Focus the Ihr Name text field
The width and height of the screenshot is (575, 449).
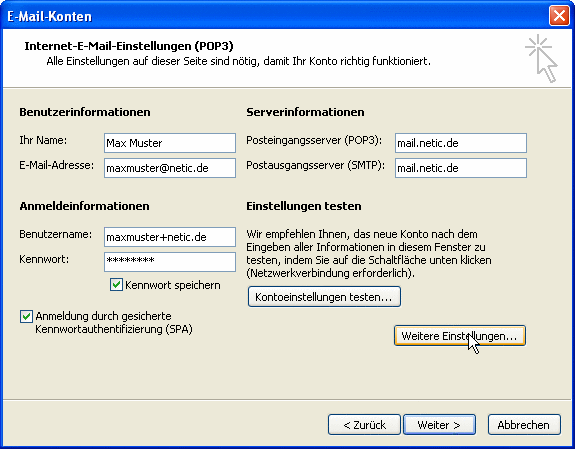170,143
